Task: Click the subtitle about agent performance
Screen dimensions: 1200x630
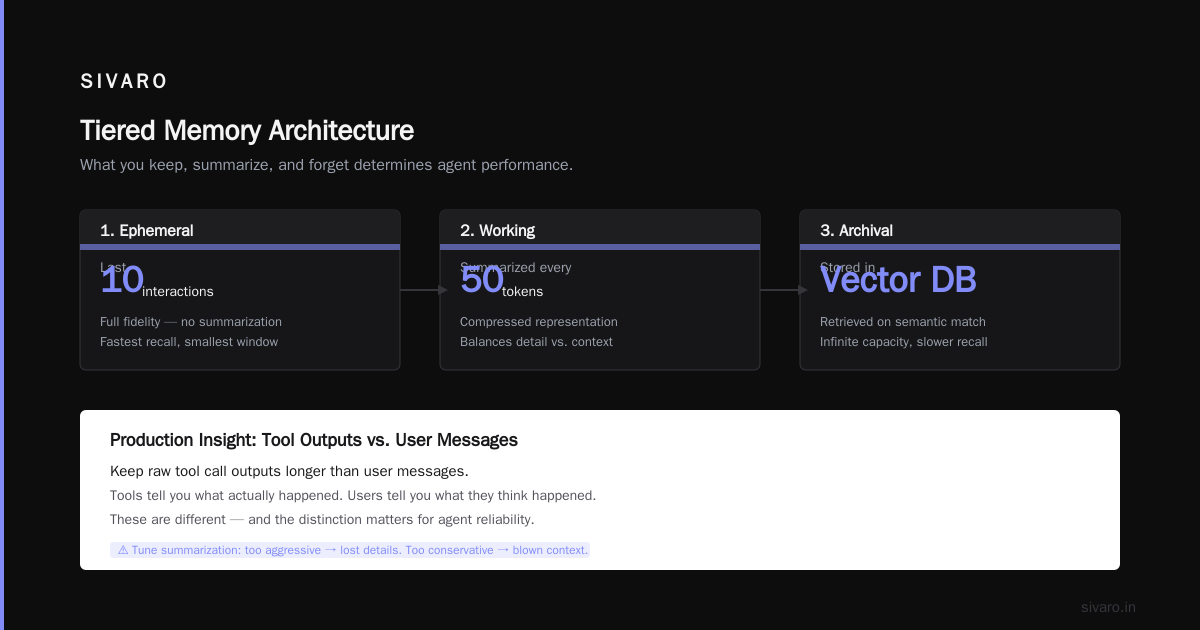Action: pyautogui.click(x=326, y=165)
